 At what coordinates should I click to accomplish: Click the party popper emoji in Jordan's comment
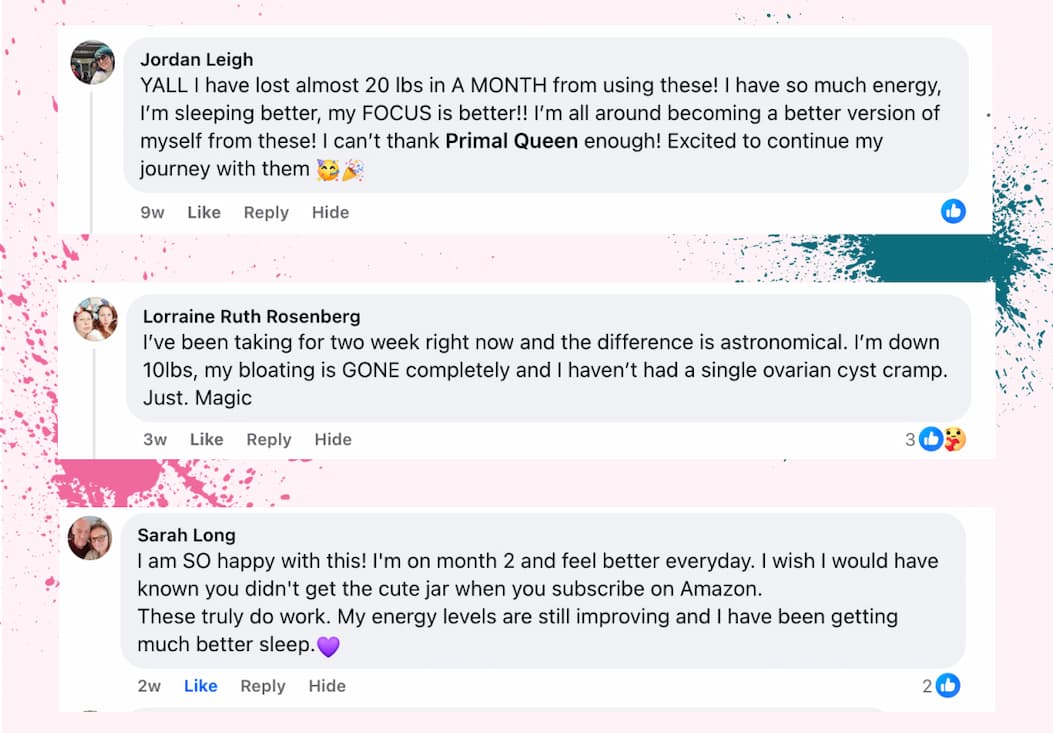353,170
